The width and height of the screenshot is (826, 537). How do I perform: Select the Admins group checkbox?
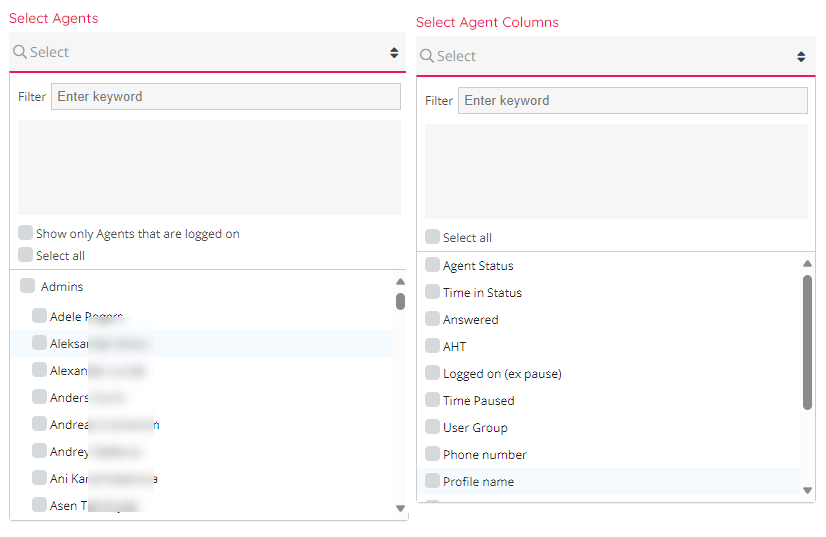pos(27,286)
